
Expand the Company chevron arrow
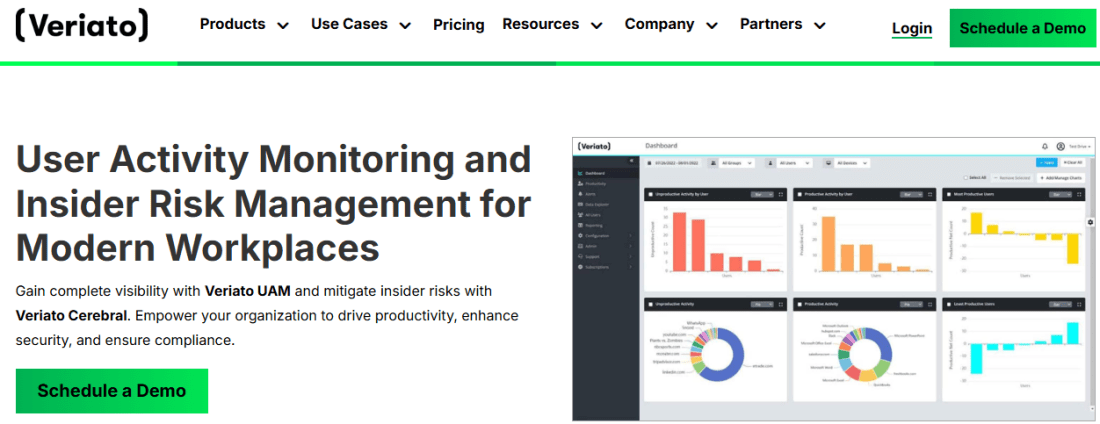712,25
